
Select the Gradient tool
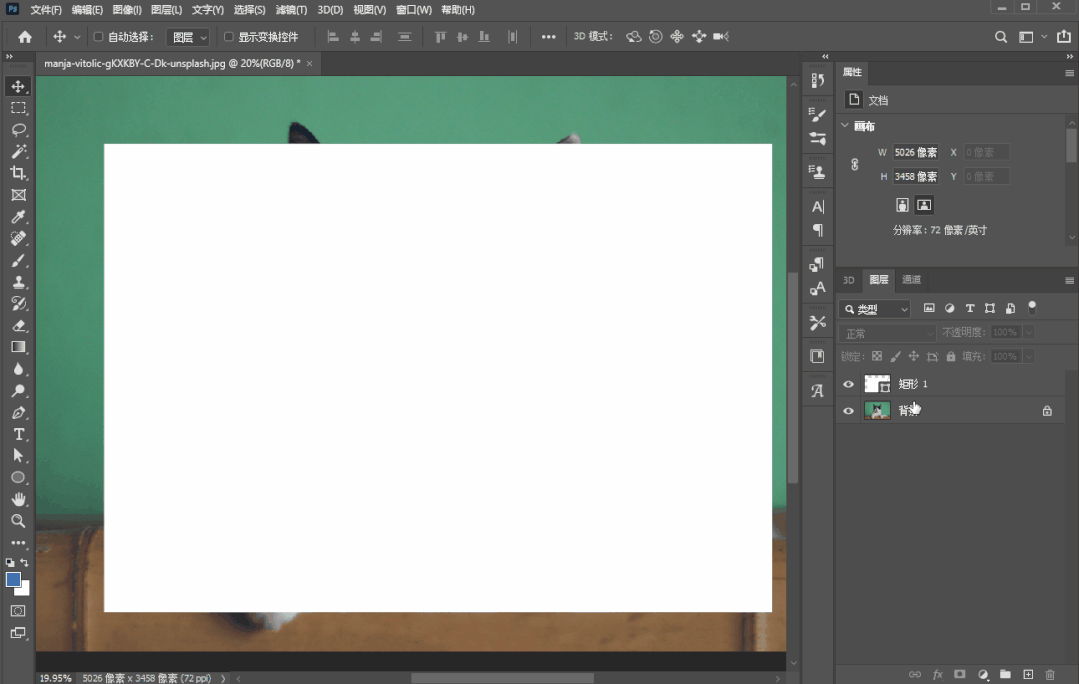click(19, 347)
